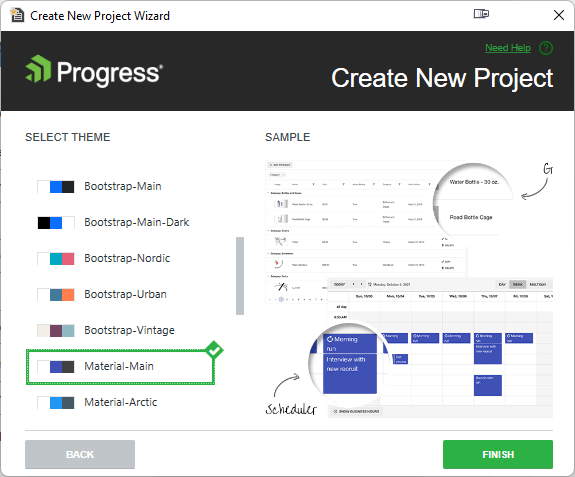The width and height of the screenshot is (575, 477).
Task: Click the Bootstrap-Vintage color swatch
Action: tap(56, 330)
